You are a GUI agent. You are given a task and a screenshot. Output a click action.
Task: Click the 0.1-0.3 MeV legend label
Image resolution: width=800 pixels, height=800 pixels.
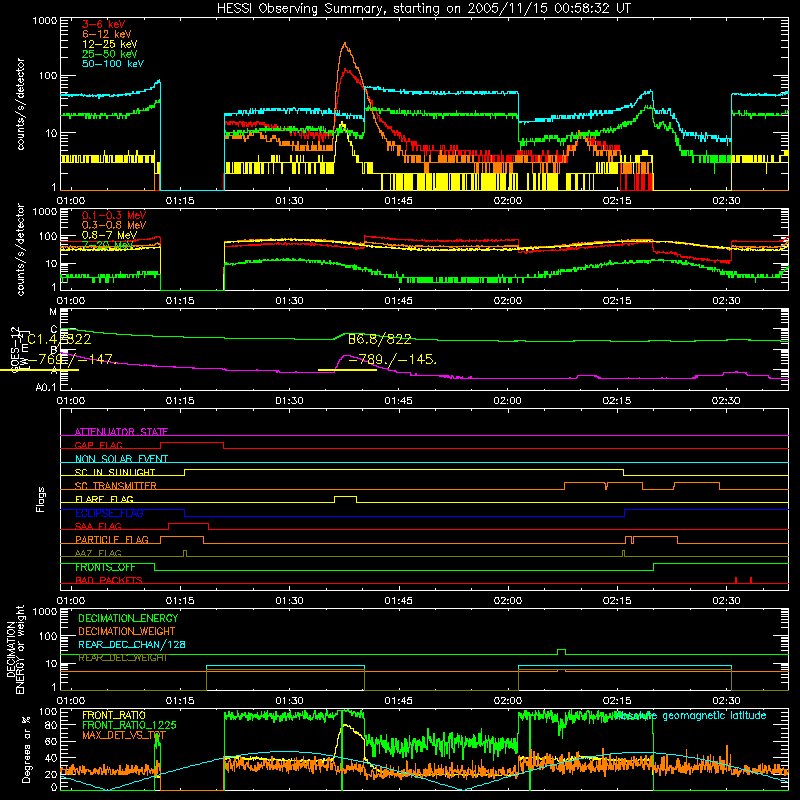(x=114, y=215)
